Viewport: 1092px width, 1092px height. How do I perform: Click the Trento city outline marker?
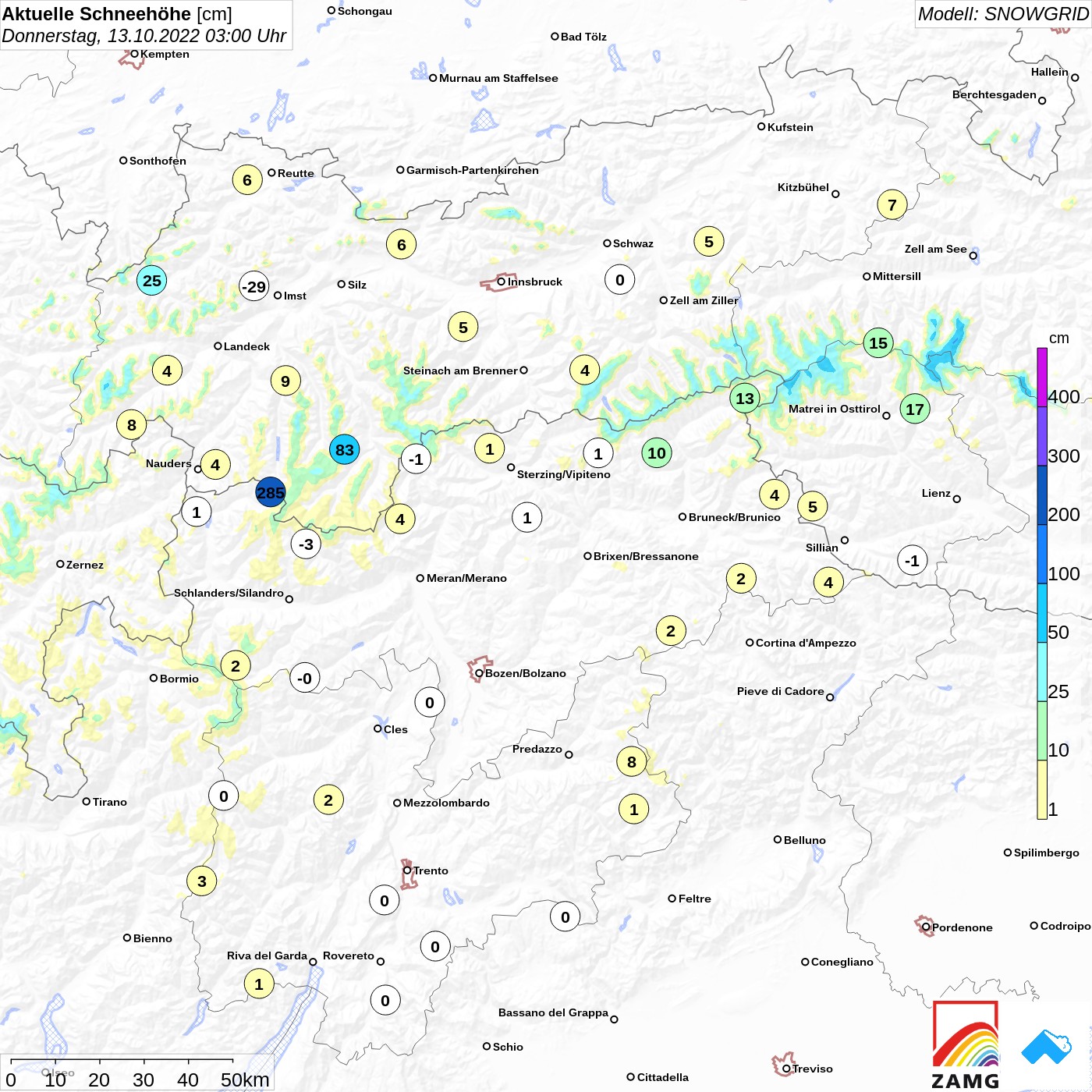pyautogui.click(x=407, y=870)
